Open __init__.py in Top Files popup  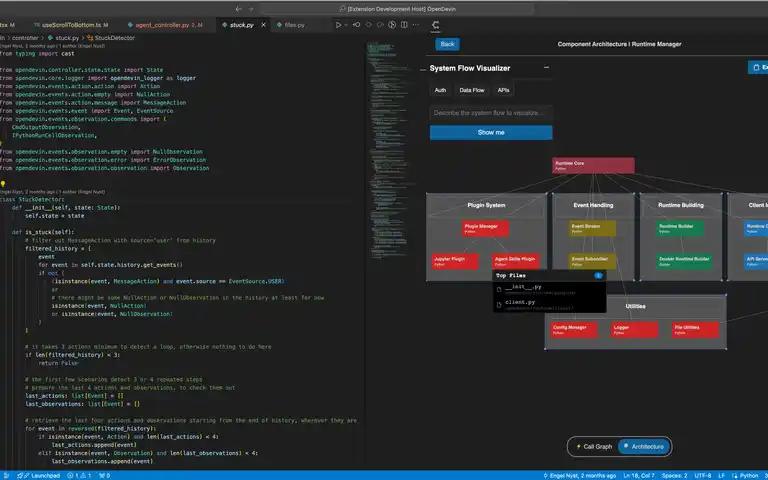pyautogui.click(x=549, y=289)
